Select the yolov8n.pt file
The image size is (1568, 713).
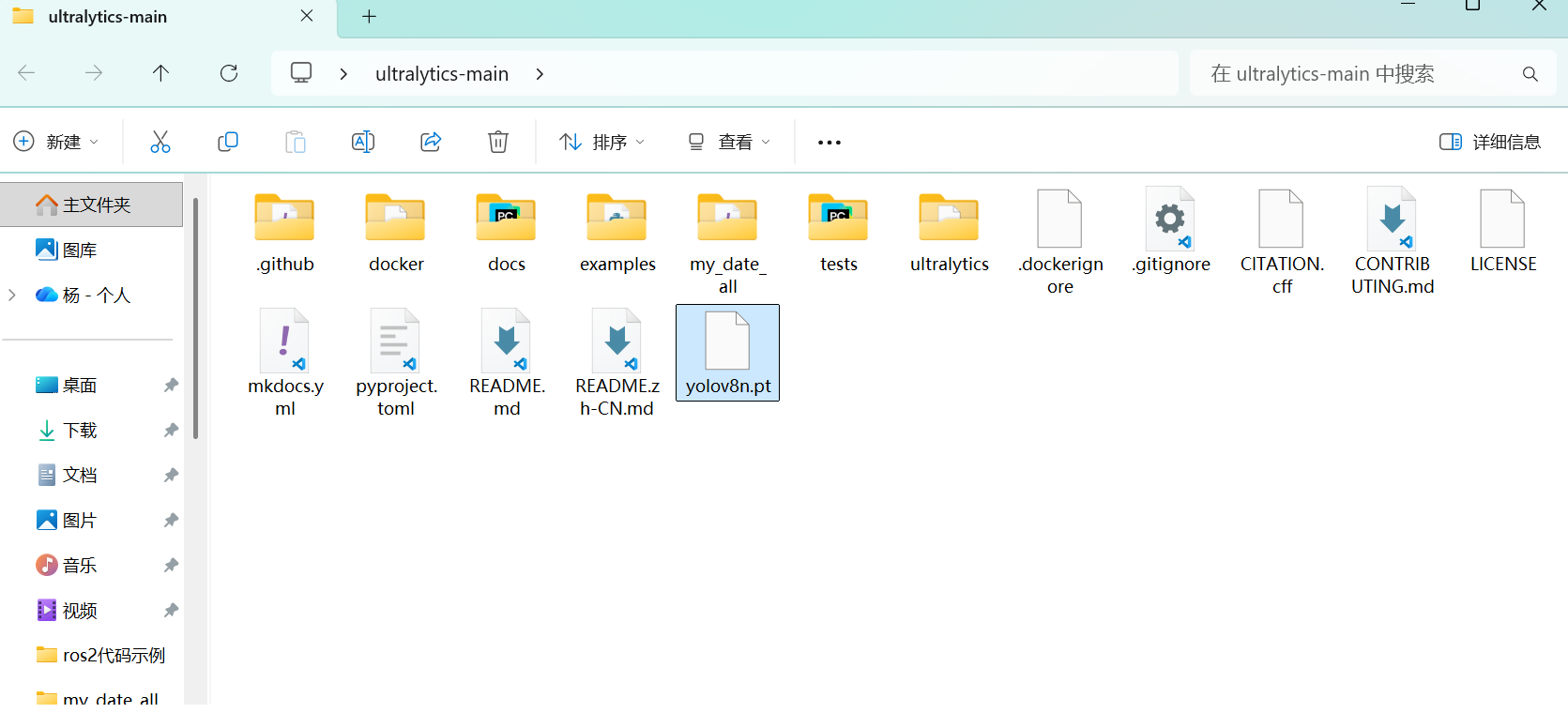[727, 353]
